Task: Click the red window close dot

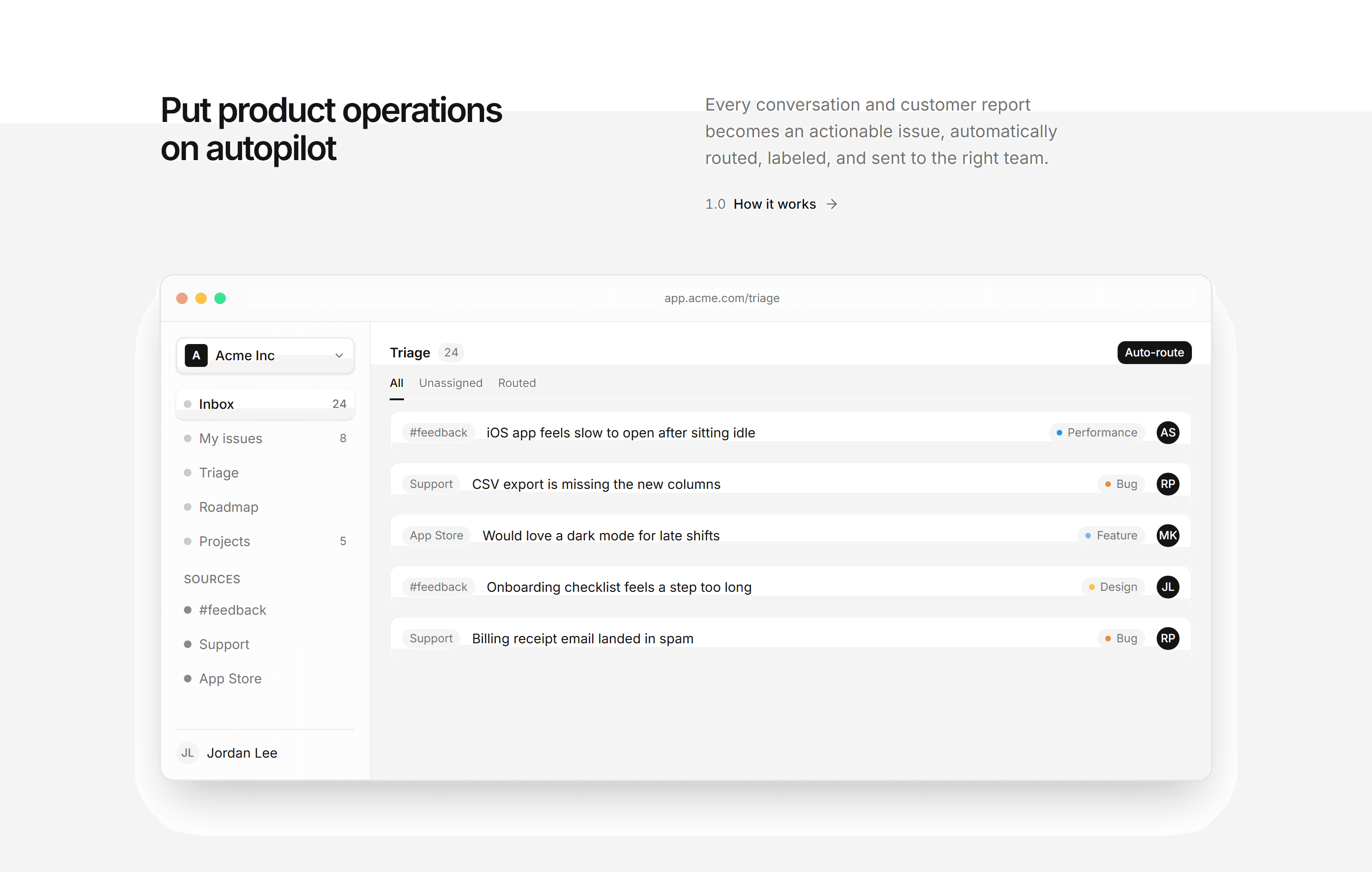Action: pyautogui.click(x=182, y=298)
